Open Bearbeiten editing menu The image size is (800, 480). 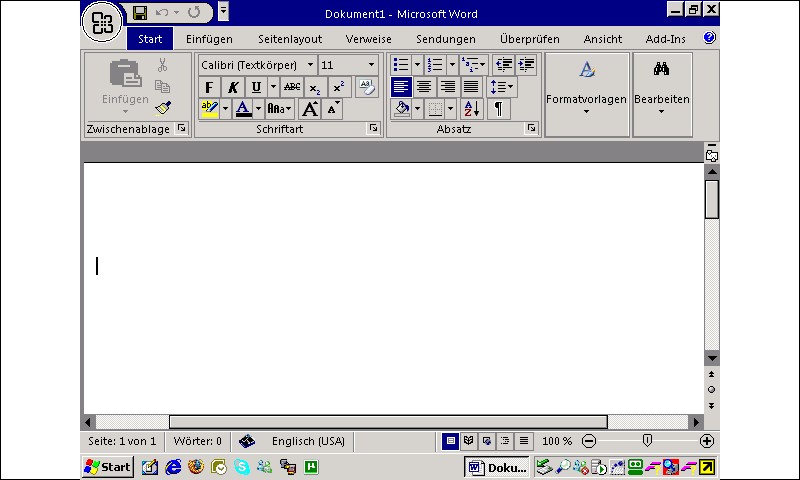pos(662,94)
